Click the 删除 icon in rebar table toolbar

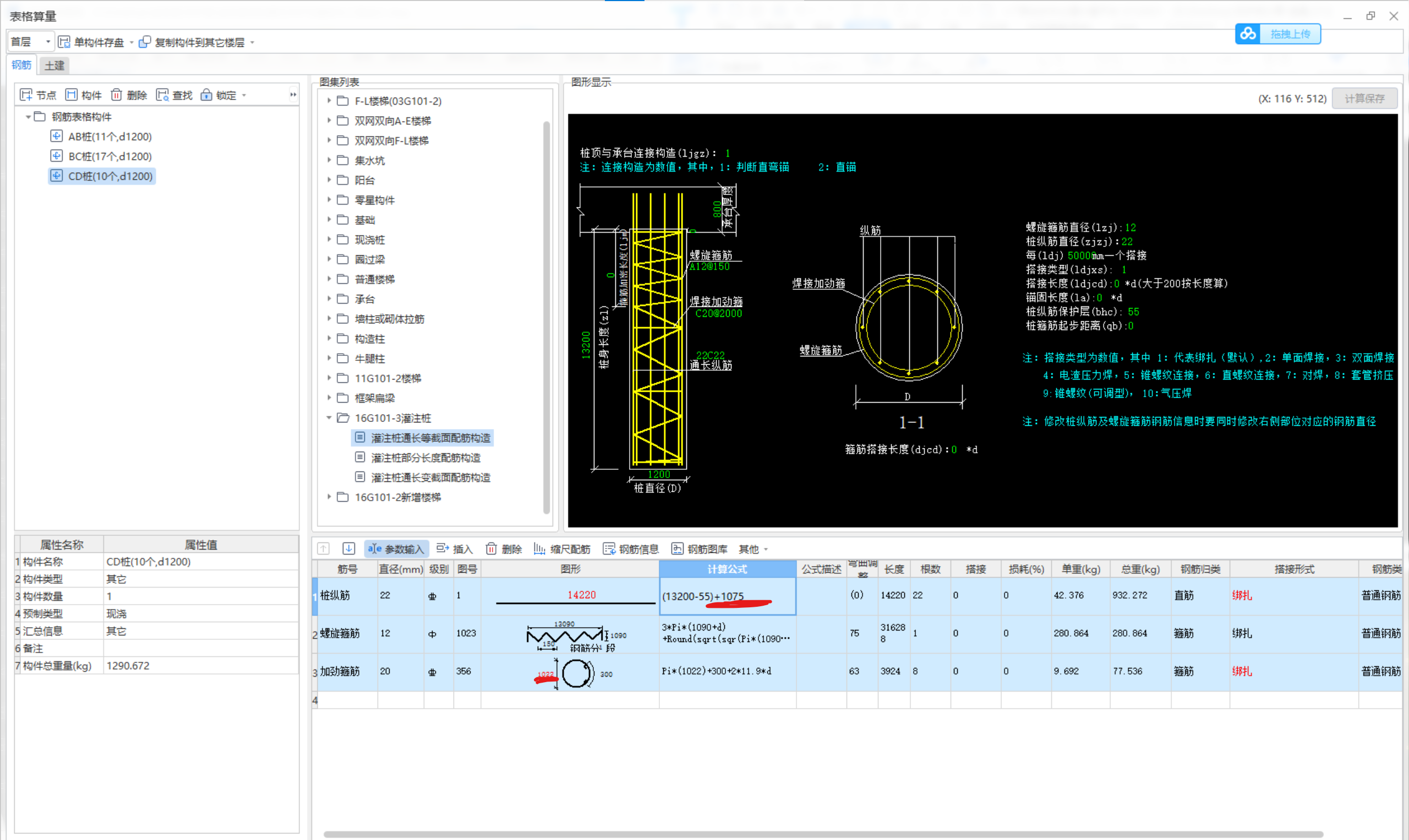pos(491,548)
